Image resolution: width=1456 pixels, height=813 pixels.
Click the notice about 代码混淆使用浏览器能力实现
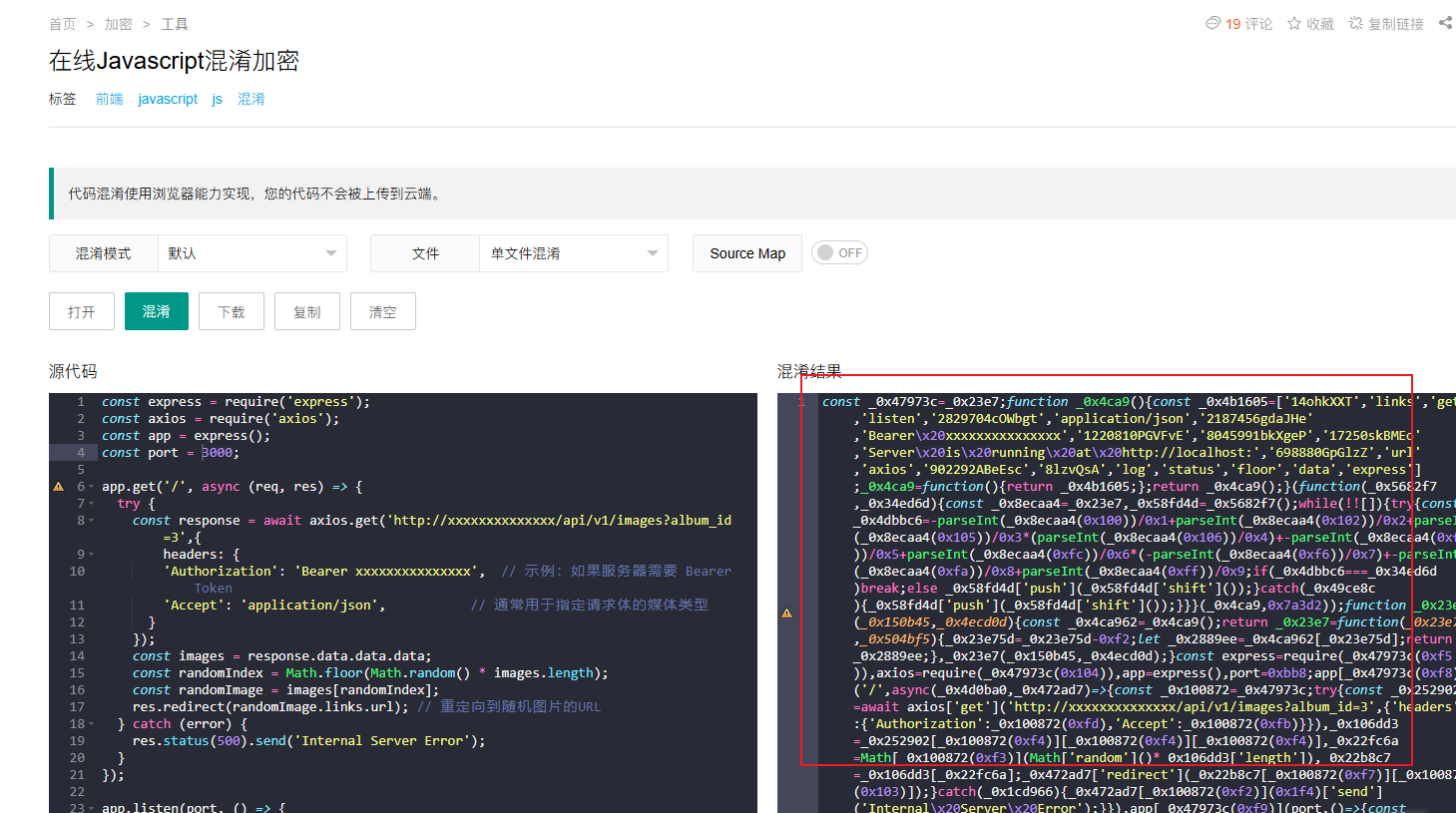(254, 194)
